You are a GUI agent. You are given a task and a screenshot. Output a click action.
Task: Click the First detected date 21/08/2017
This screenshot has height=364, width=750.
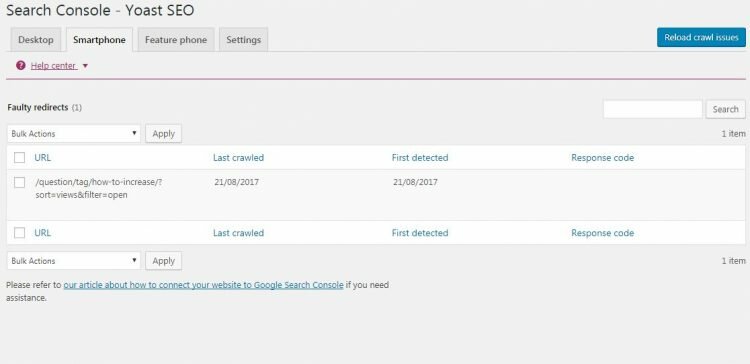click(415, 182)
